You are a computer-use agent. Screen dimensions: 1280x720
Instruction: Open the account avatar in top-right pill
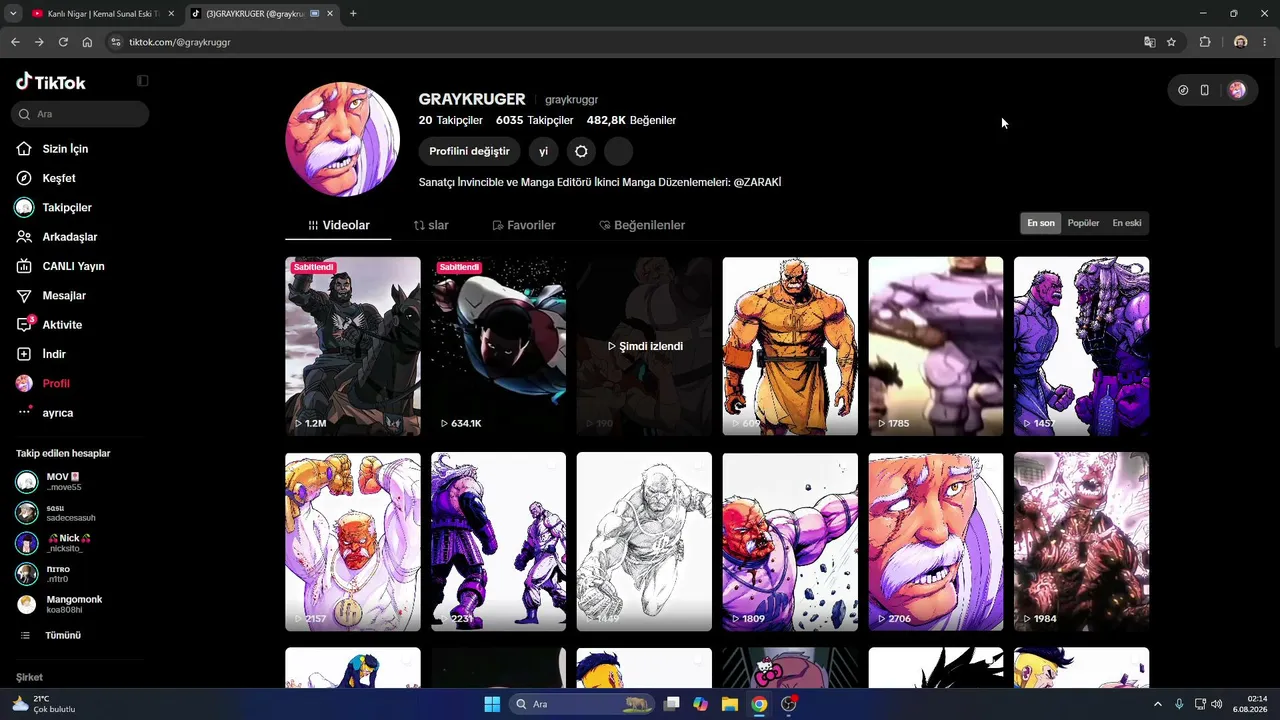[1237, 90]
